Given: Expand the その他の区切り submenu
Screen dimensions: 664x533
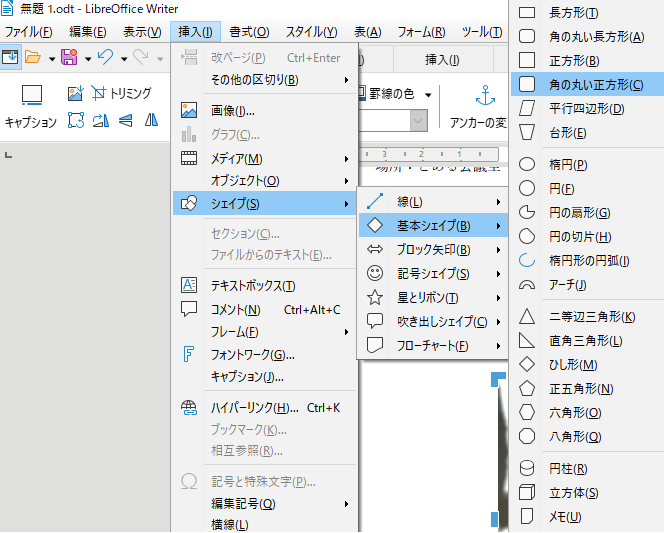Looking at the screenshot, I should coord(265,80).
